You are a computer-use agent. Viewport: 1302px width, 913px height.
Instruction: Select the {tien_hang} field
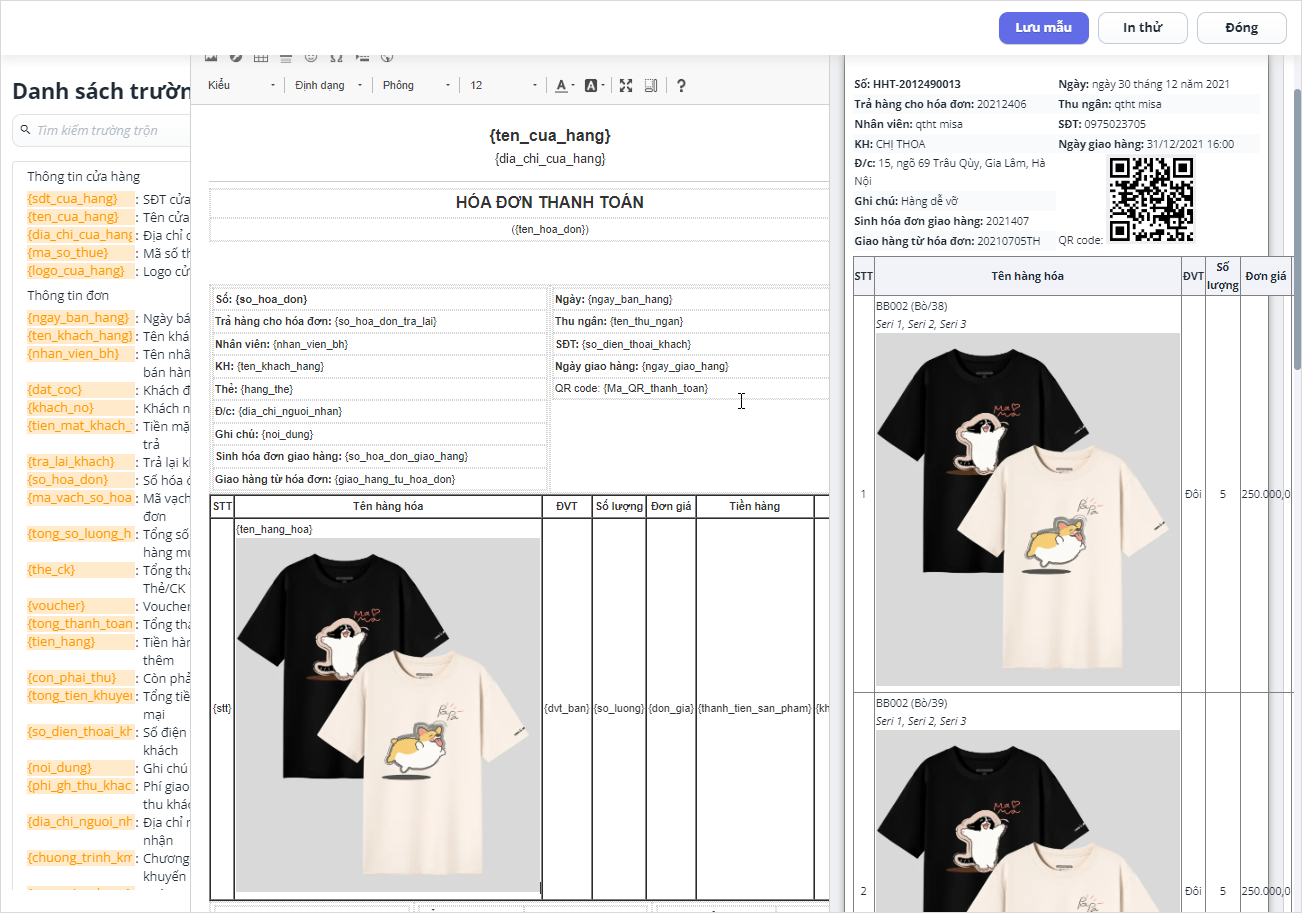79,642
